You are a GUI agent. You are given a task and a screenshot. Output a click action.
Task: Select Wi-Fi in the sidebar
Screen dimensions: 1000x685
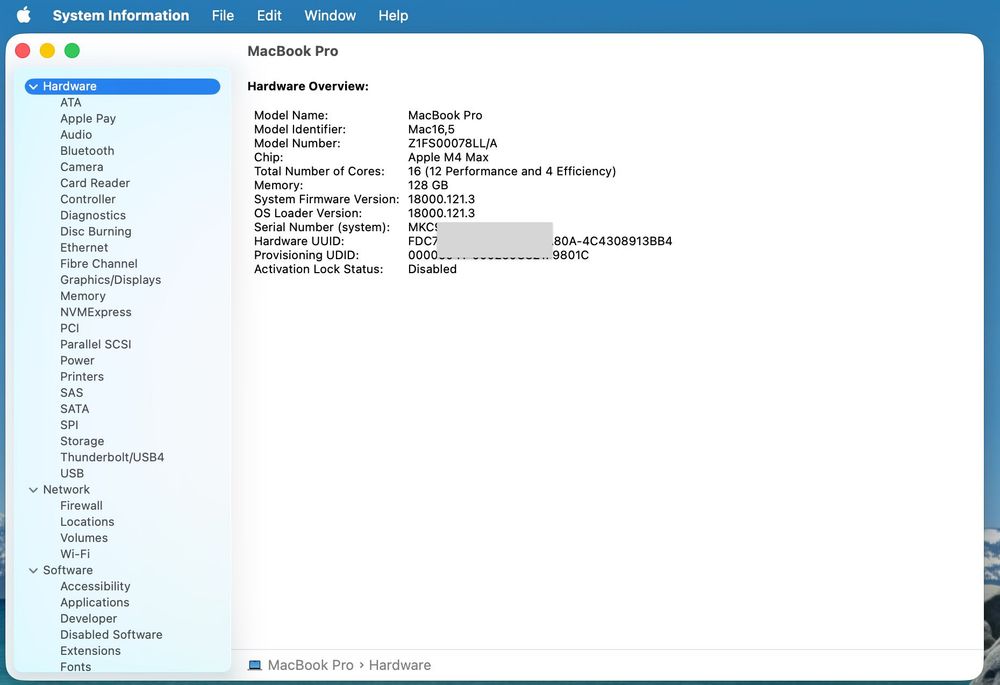pyautogui.click(x=75, y=554)
